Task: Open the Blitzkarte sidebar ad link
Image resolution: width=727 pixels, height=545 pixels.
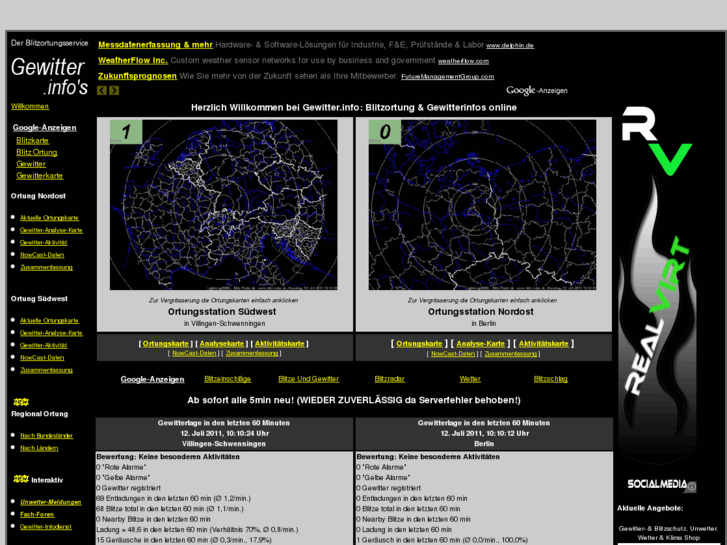Action: click(32, 141)
